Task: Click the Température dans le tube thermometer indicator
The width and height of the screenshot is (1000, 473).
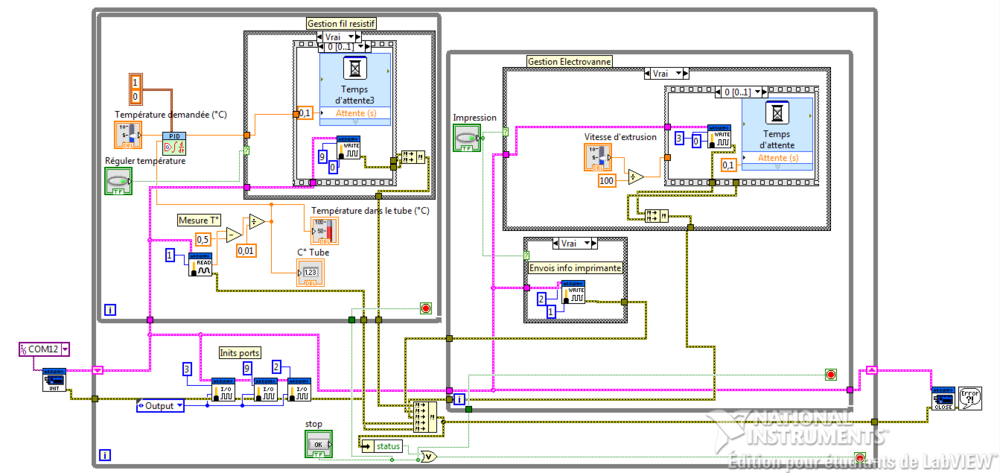Action: [324, 232]
